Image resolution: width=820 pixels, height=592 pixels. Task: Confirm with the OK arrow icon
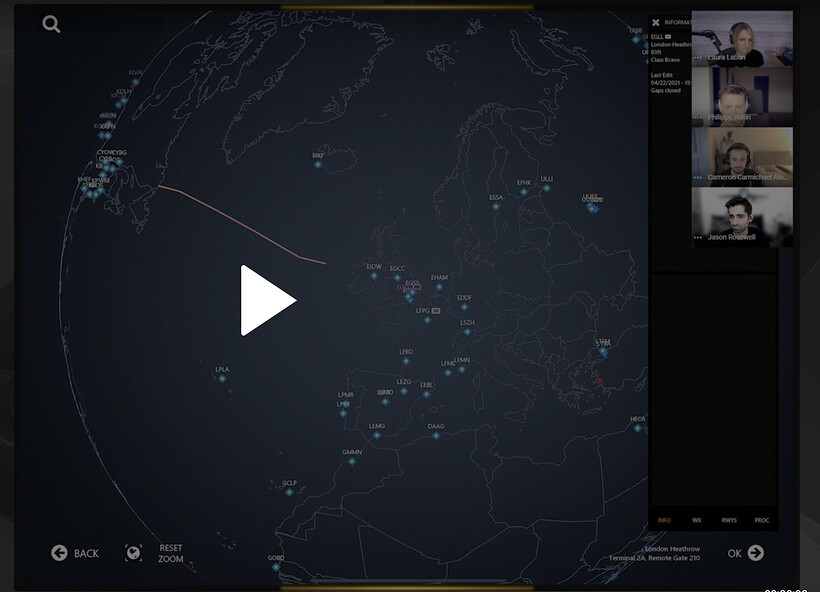pos(756,553)
